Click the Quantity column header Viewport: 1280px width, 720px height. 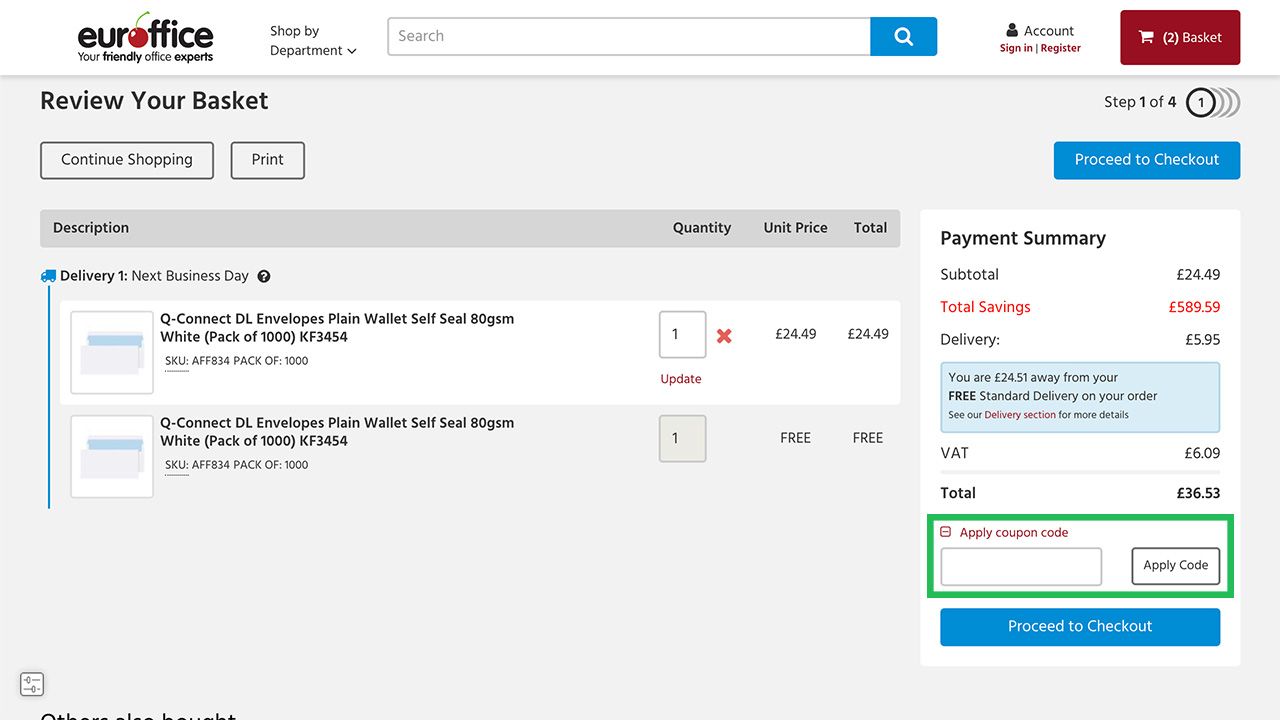[702, 228]
